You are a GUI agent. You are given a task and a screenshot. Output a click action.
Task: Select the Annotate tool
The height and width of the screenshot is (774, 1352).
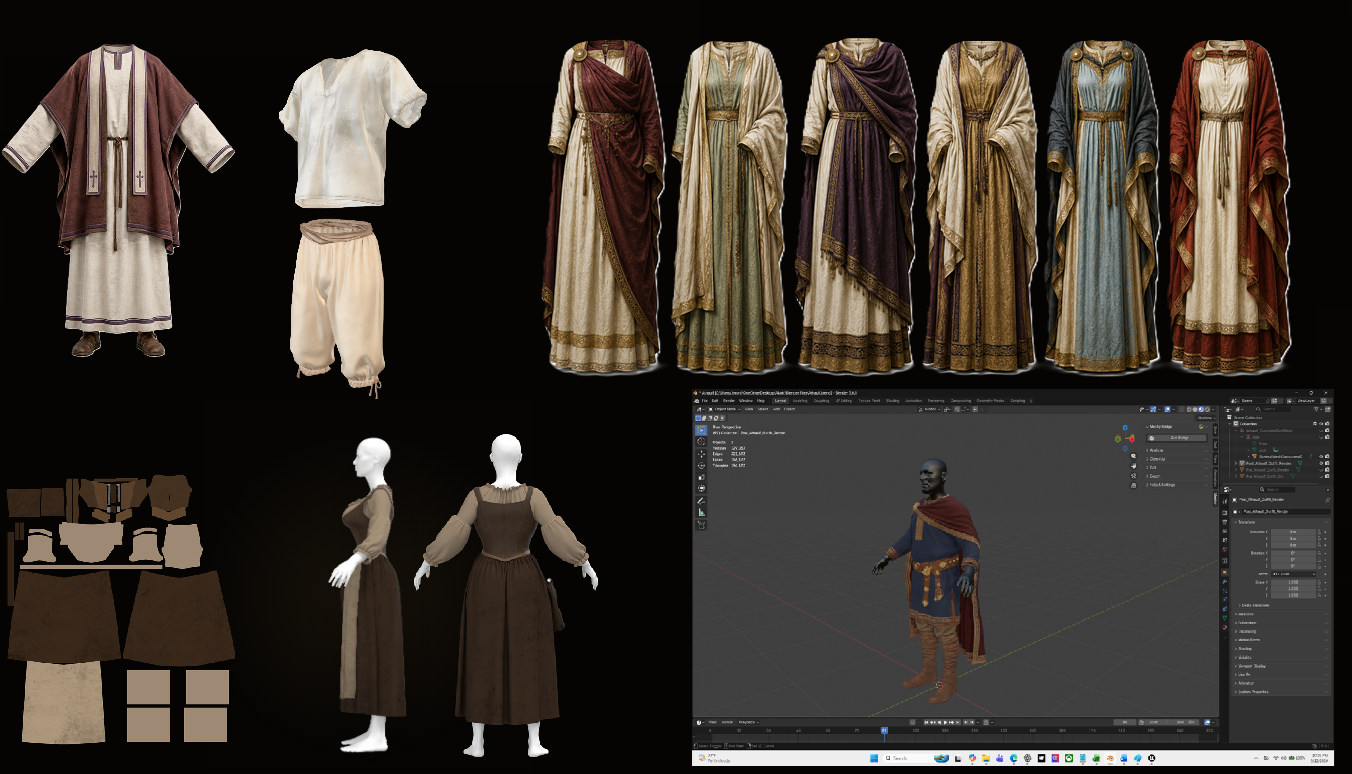[701, 501]
